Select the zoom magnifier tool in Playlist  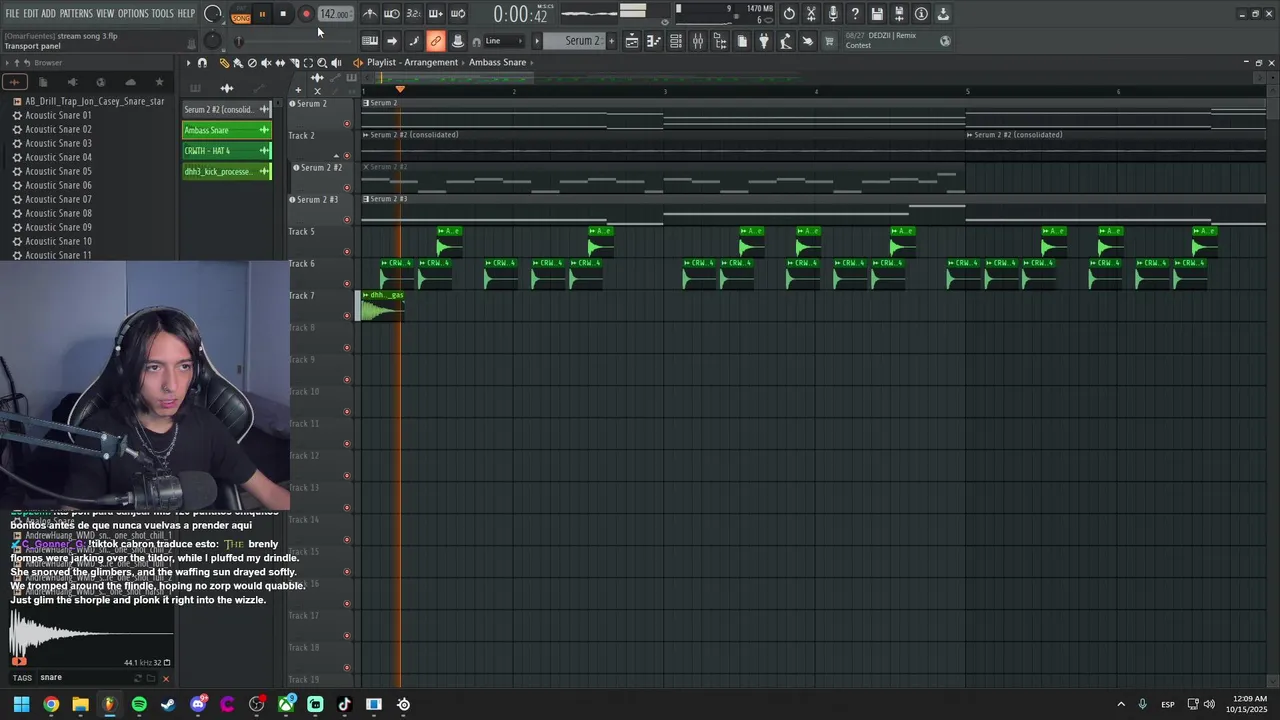coord(322,62)
